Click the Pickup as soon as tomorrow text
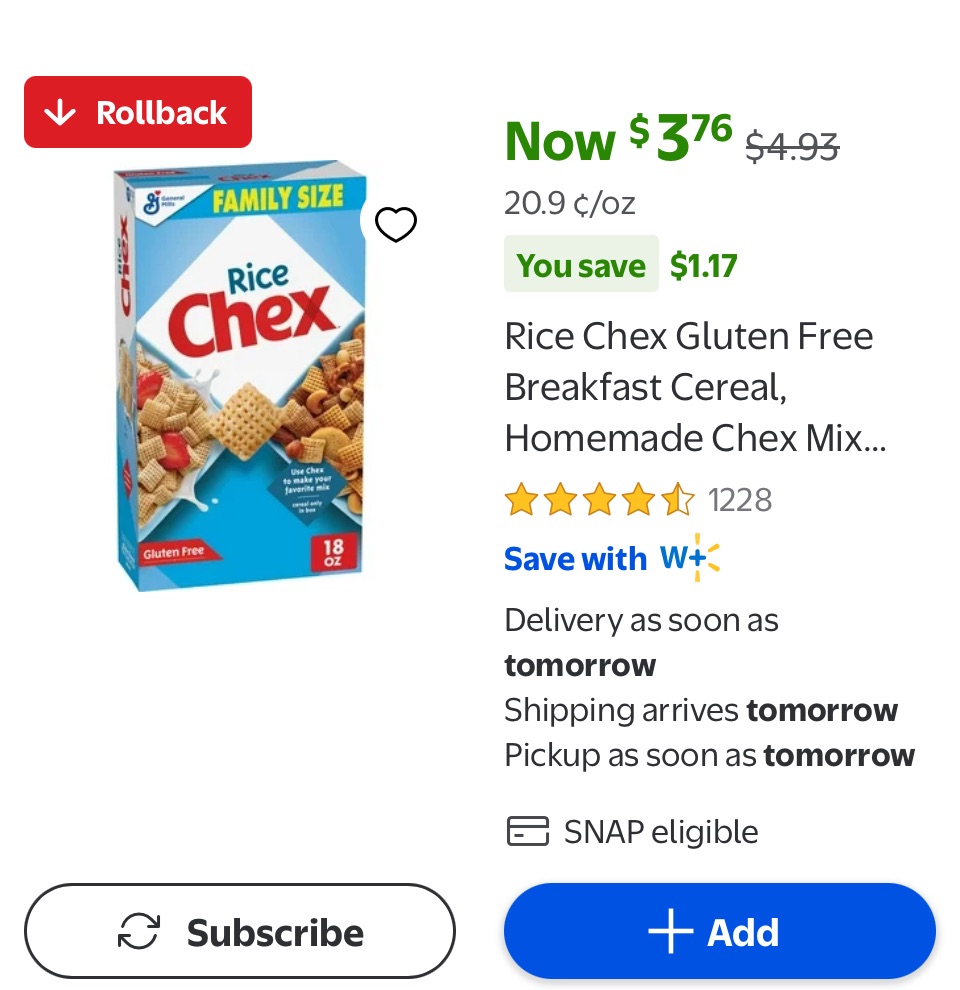 (709, 755)
